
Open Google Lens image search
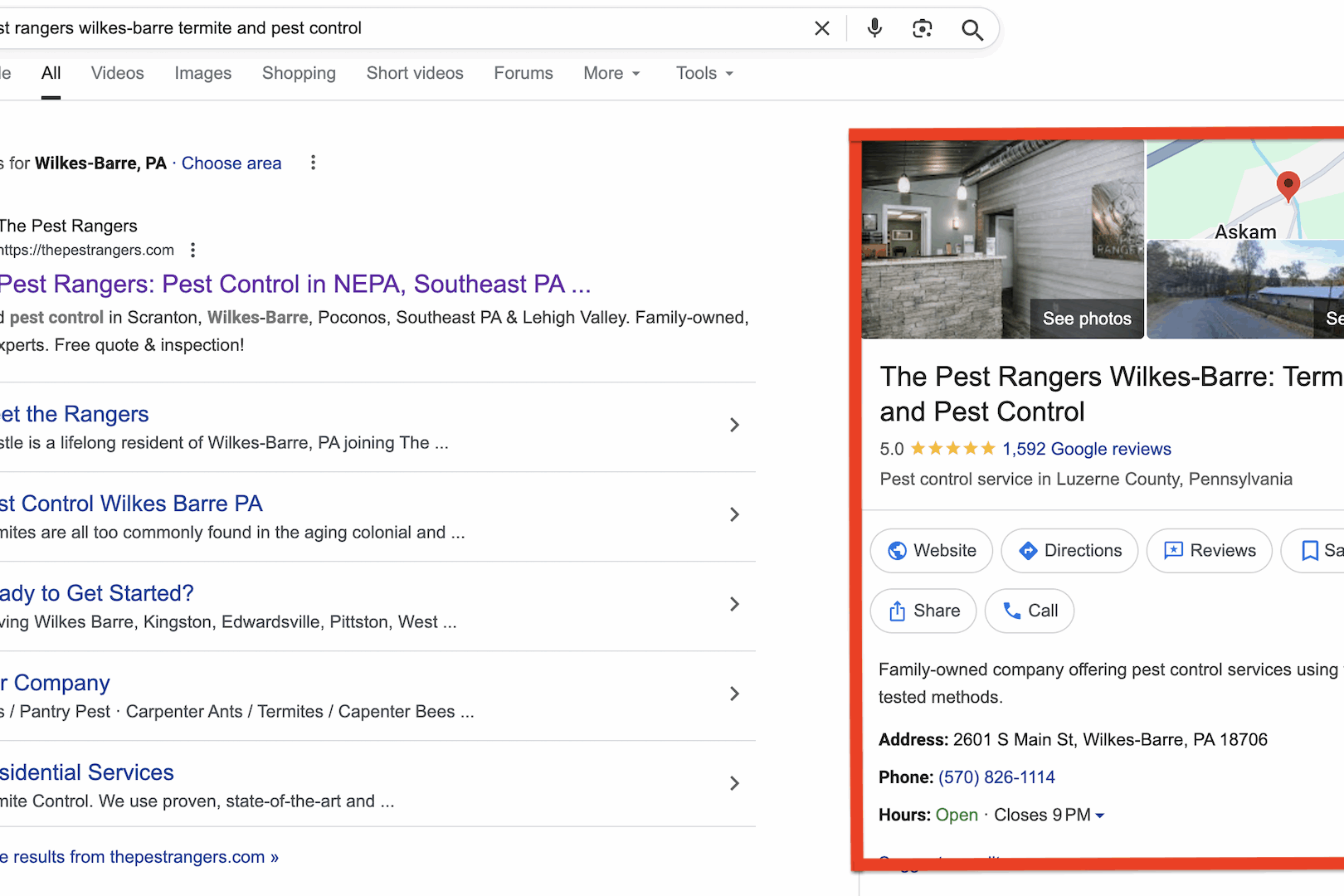coord(922,27)
